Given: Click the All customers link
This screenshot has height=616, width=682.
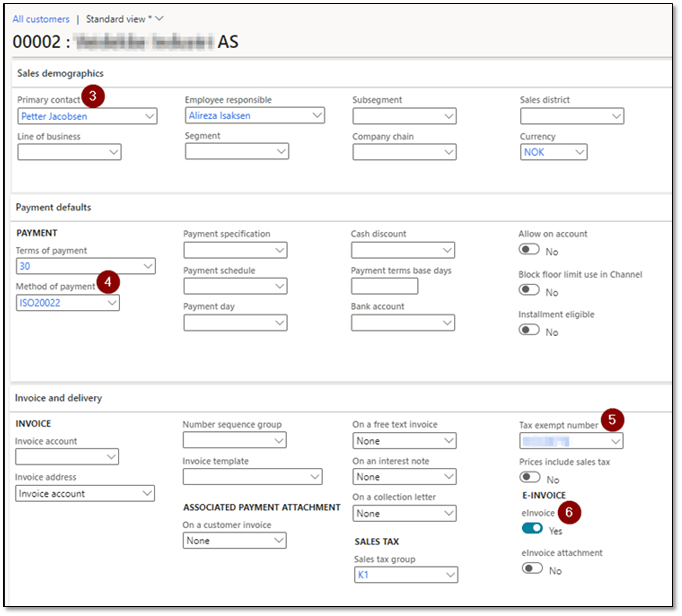Looking at the screenshot, I should tap(41, 19).
